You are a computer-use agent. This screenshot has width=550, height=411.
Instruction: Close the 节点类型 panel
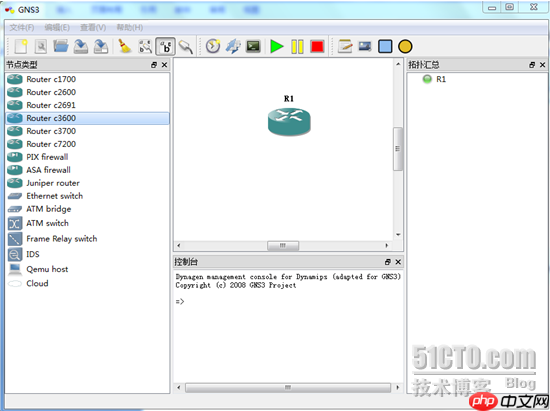coord(165,65)
